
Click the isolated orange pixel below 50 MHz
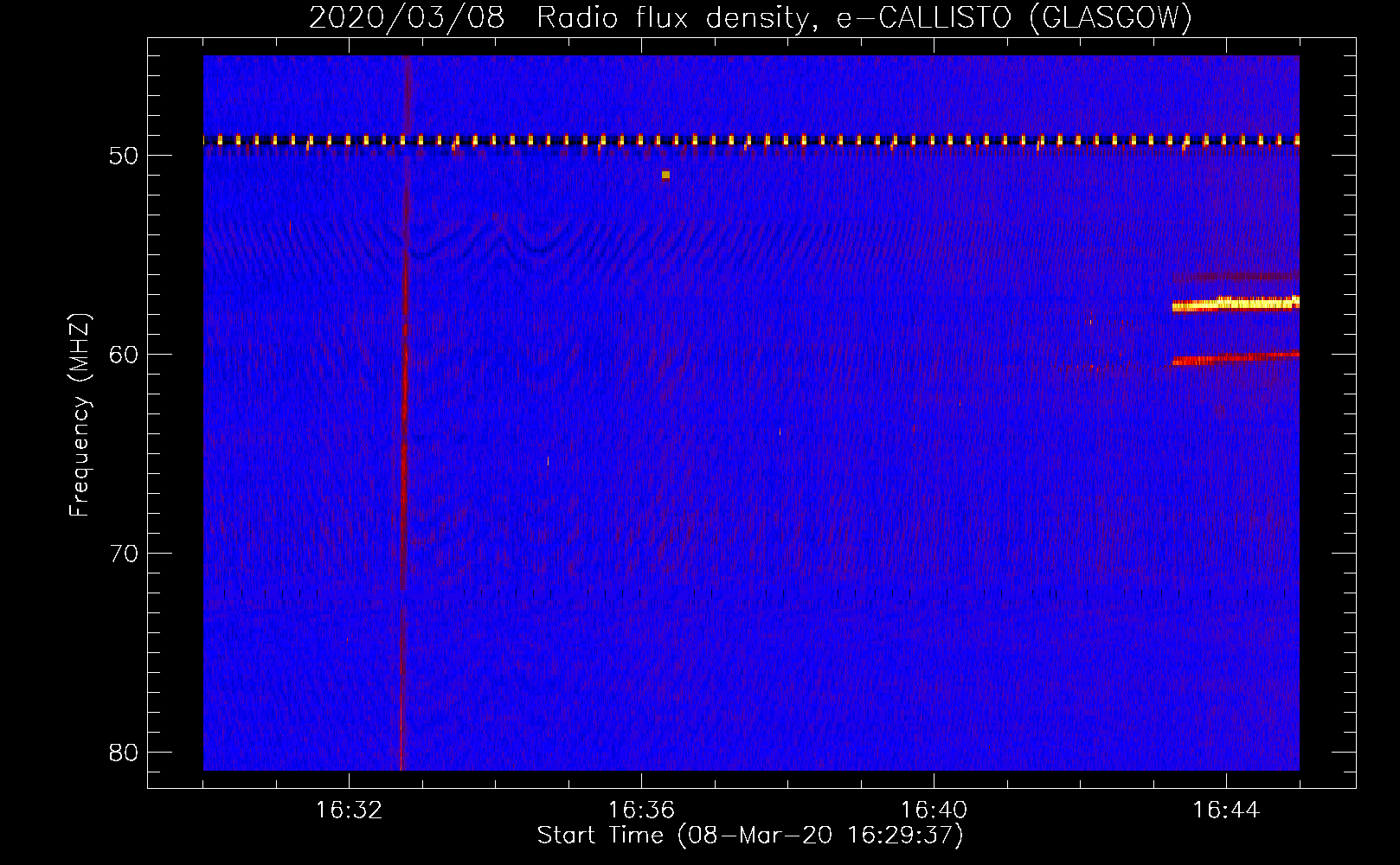click(x=665, y=175)
